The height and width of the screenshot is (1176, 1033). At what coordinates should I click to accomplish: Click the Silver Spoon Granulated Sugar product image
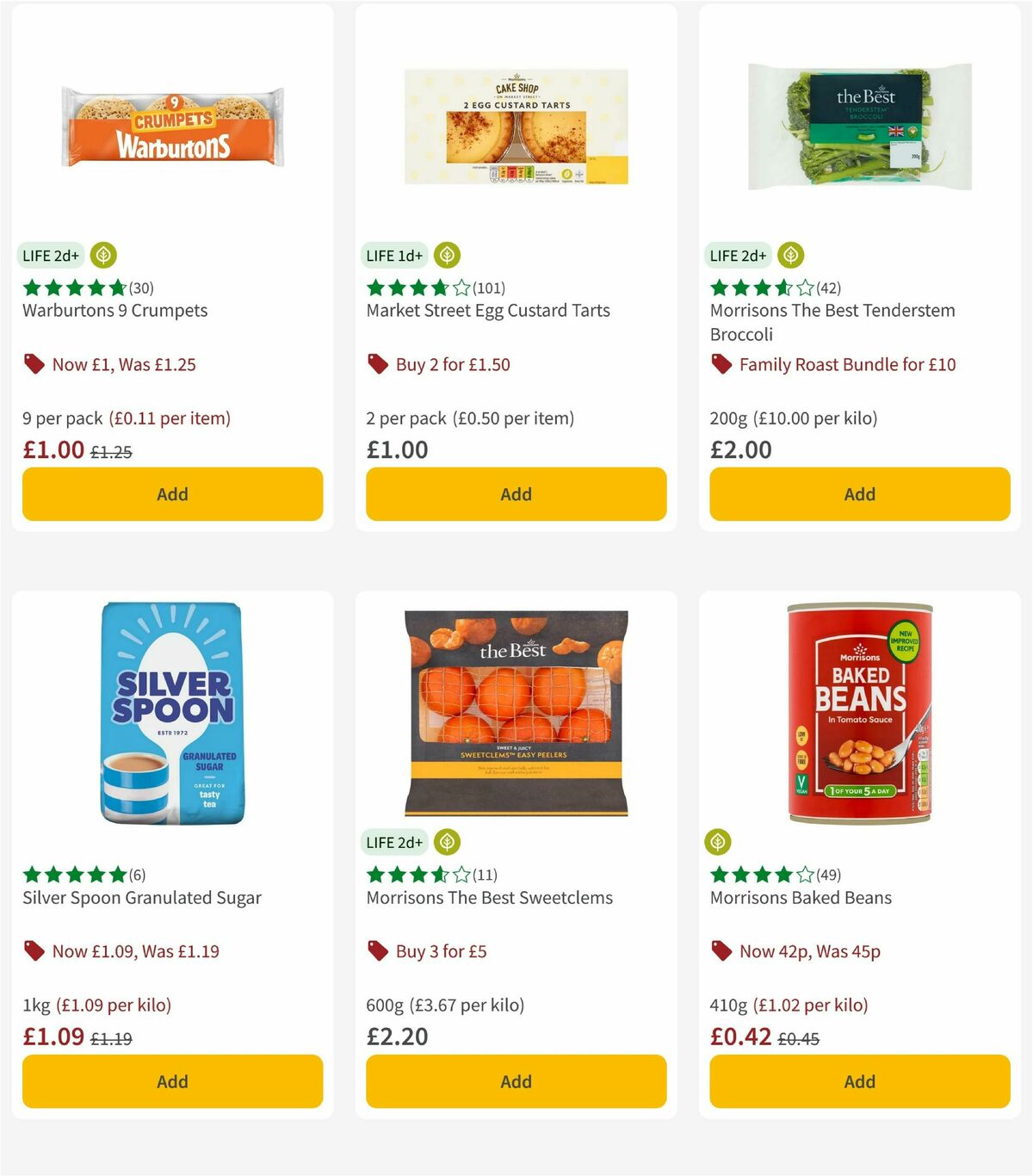click(x=172, y=713)
